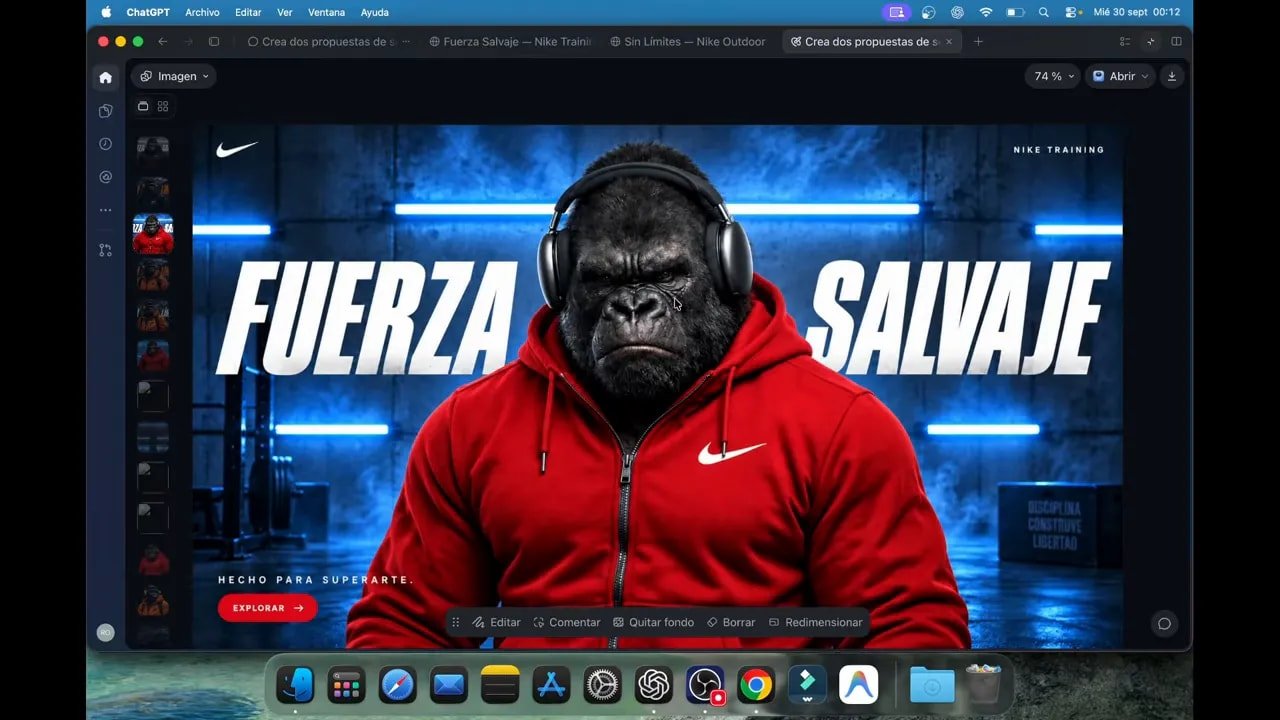Click the Quitar fondo button
This screenshot has width=1280, height=720.
653,622
